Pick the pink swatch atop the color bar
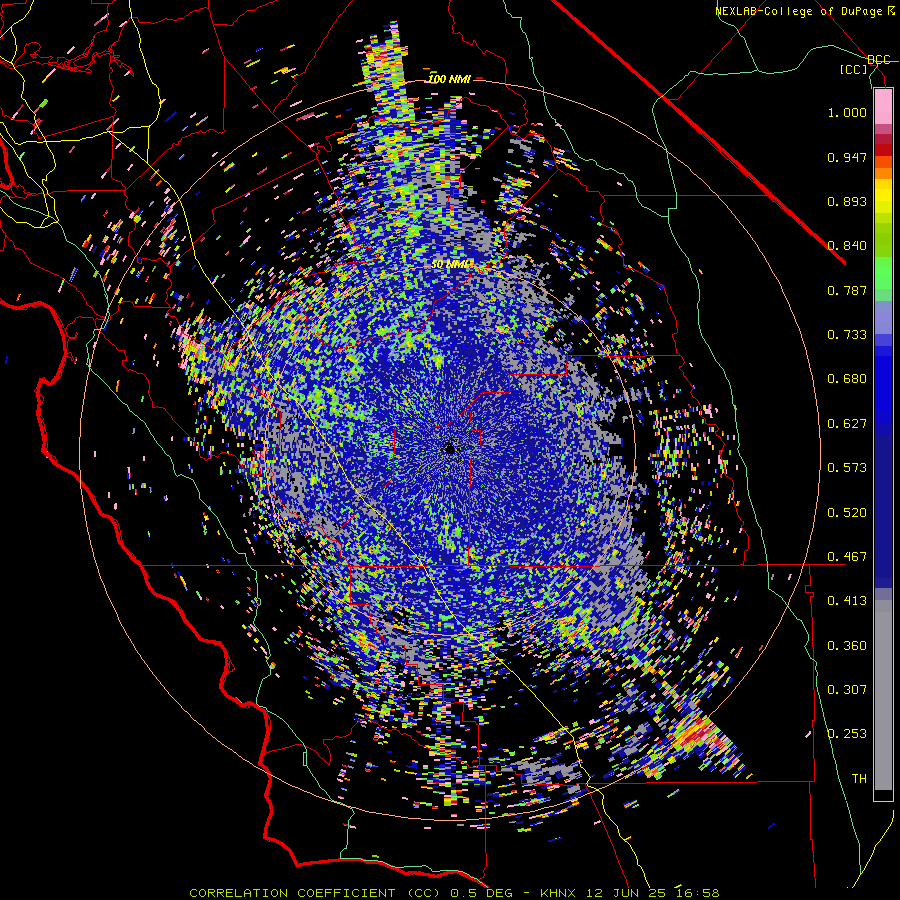The height and width of the screenshot is (900, 900). pyautogui.click(x=883, y=106)
